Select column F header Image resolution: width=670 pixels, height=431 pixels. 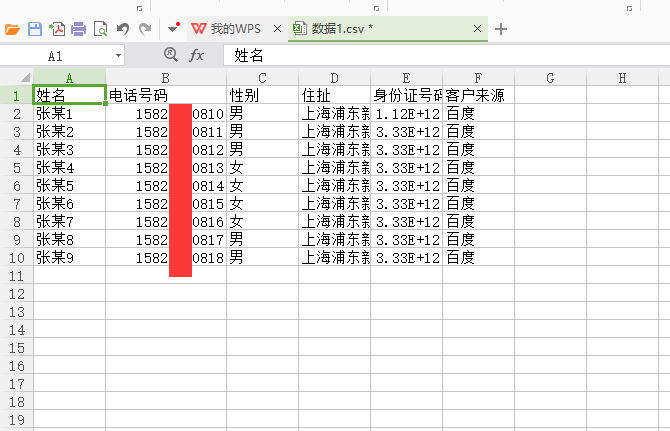(x=479, y=77)
